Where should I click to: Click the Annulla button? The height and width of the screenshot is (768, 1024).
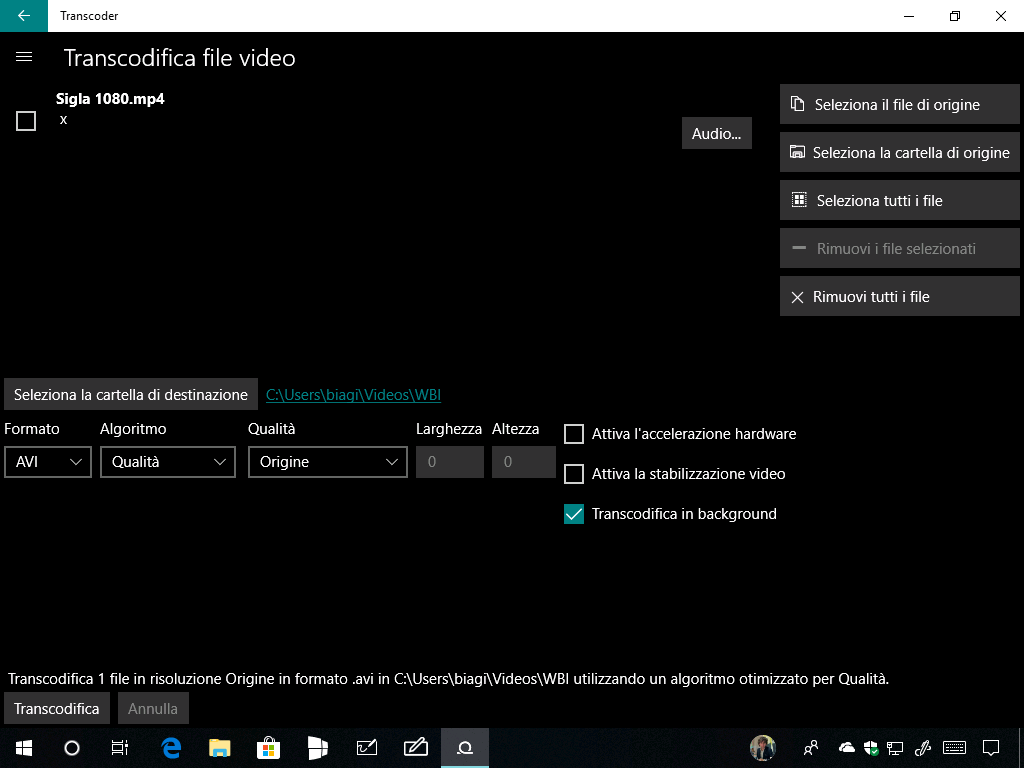tap(153, 709)
